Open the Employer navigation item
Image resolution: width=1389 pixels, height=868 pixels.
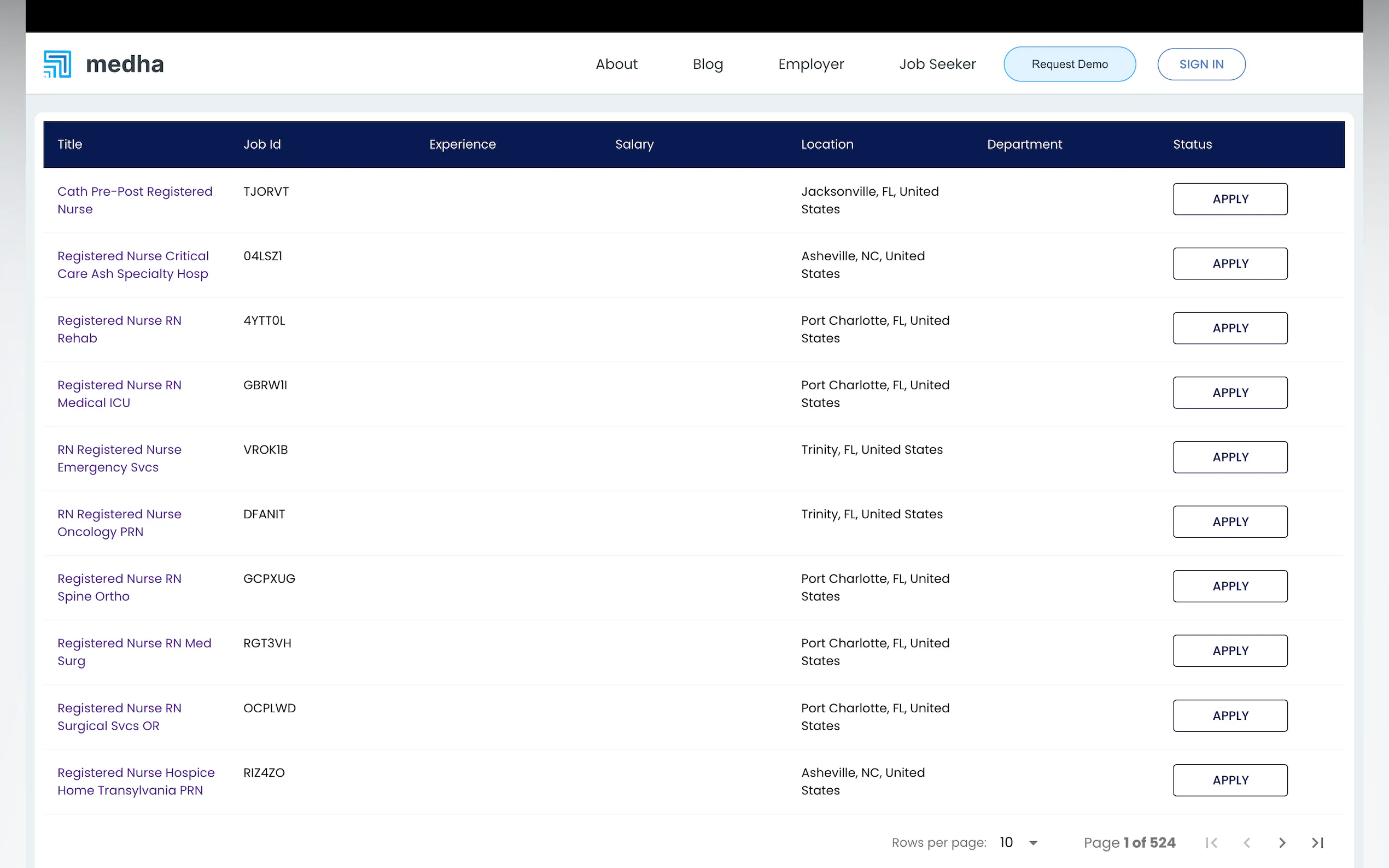pos(811,64)
